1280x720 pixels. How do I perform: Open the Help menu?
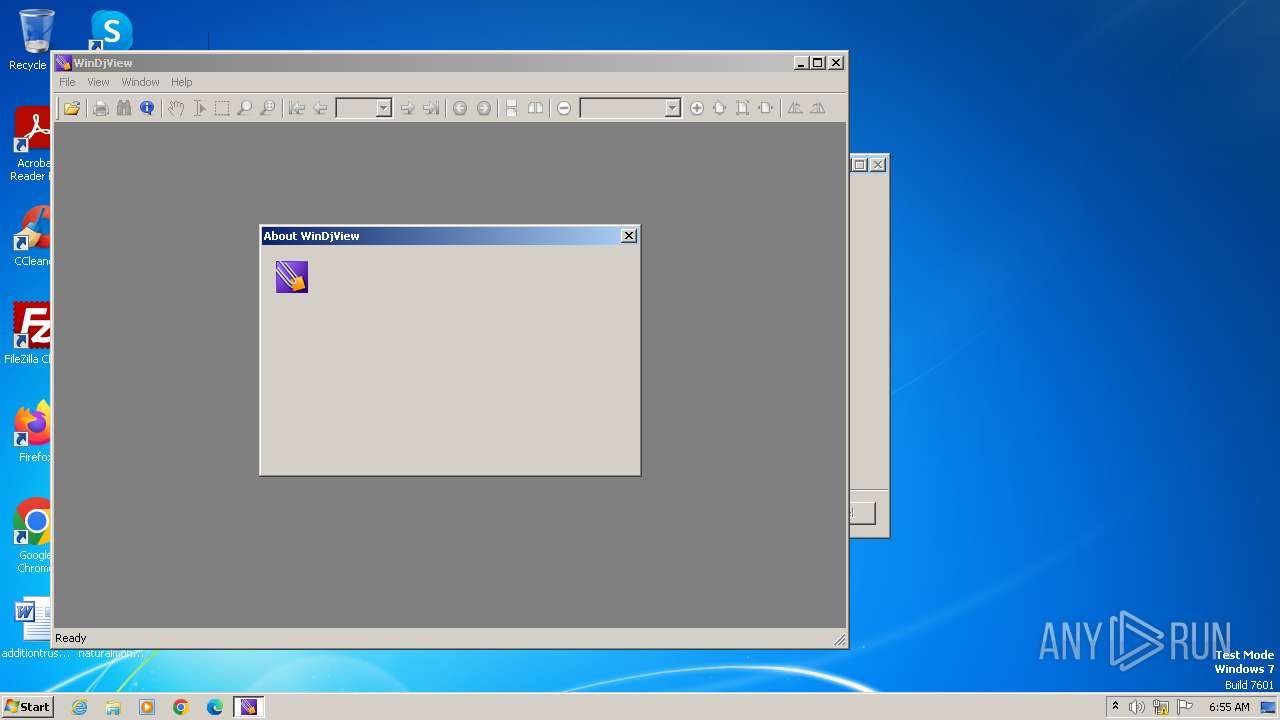click(x=181, y=82)
